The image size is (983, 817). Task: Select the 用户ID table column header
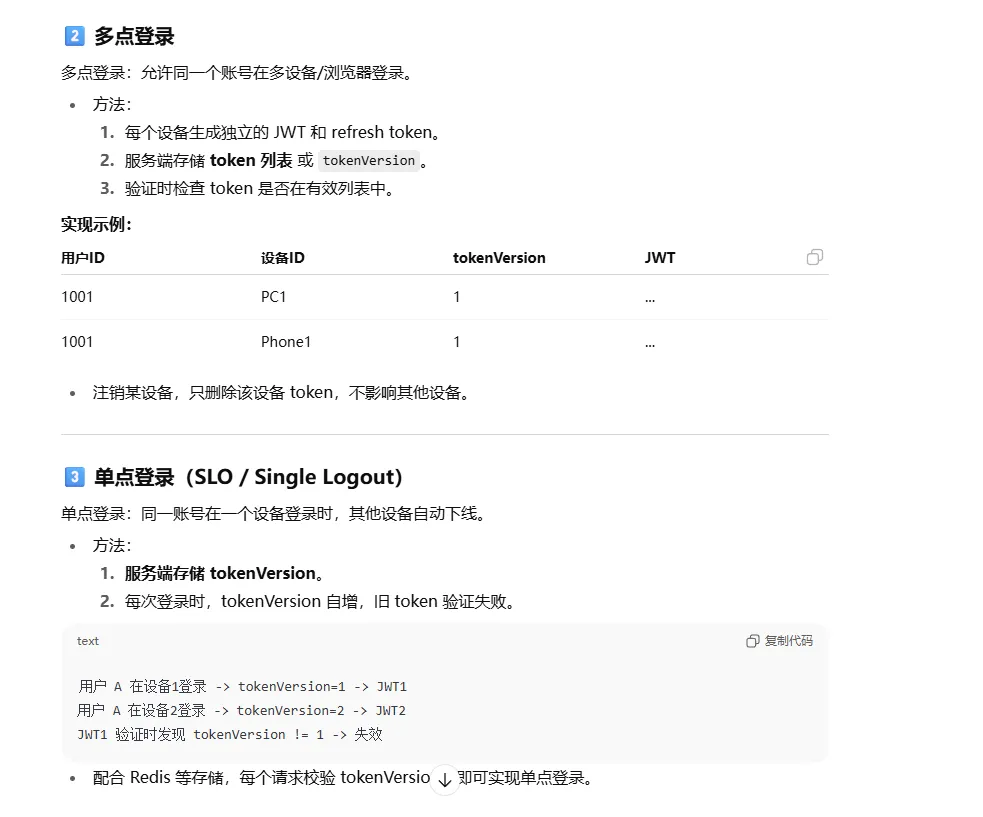83,258
